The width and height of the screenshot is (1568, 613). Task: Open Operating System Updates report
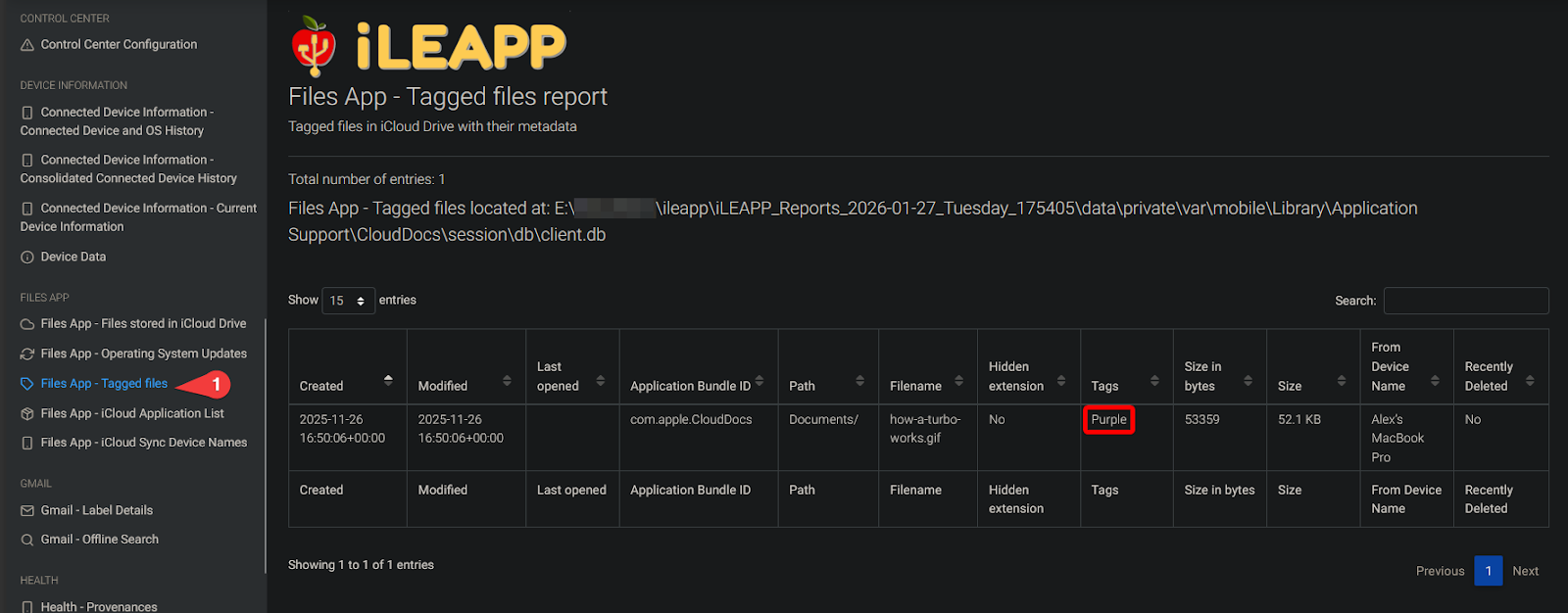pos(144,354)
